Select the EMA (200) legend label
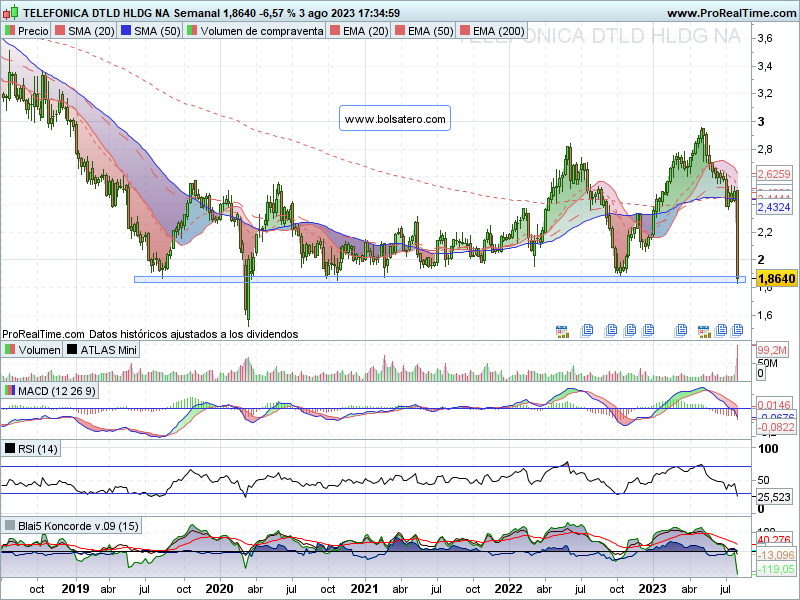Screen dimensions: 800x600 click(498, 31)
